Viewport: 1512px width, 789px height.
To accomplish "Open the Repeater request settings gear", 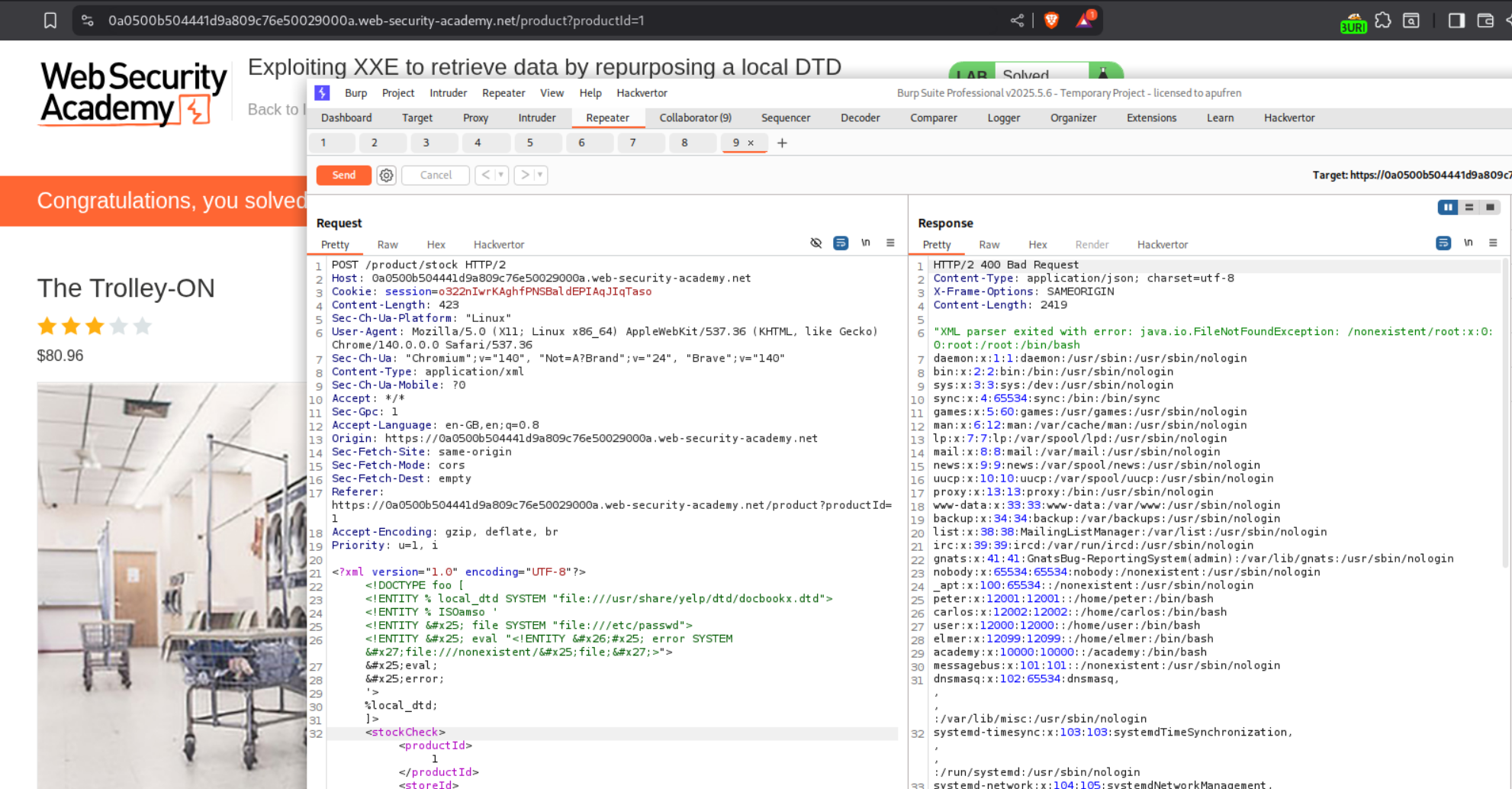I will click(386, 175).
